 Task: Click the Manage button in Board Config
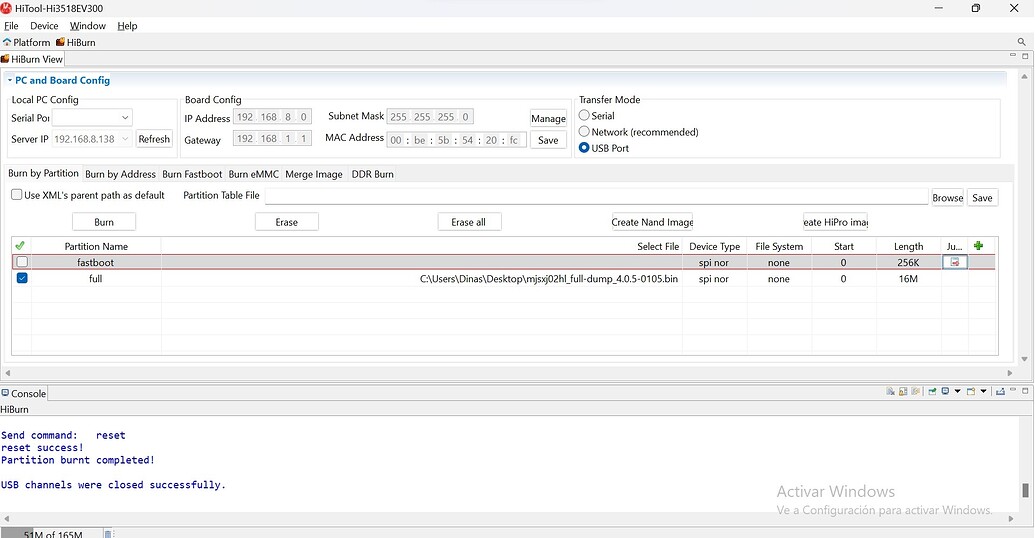point(548,118)
